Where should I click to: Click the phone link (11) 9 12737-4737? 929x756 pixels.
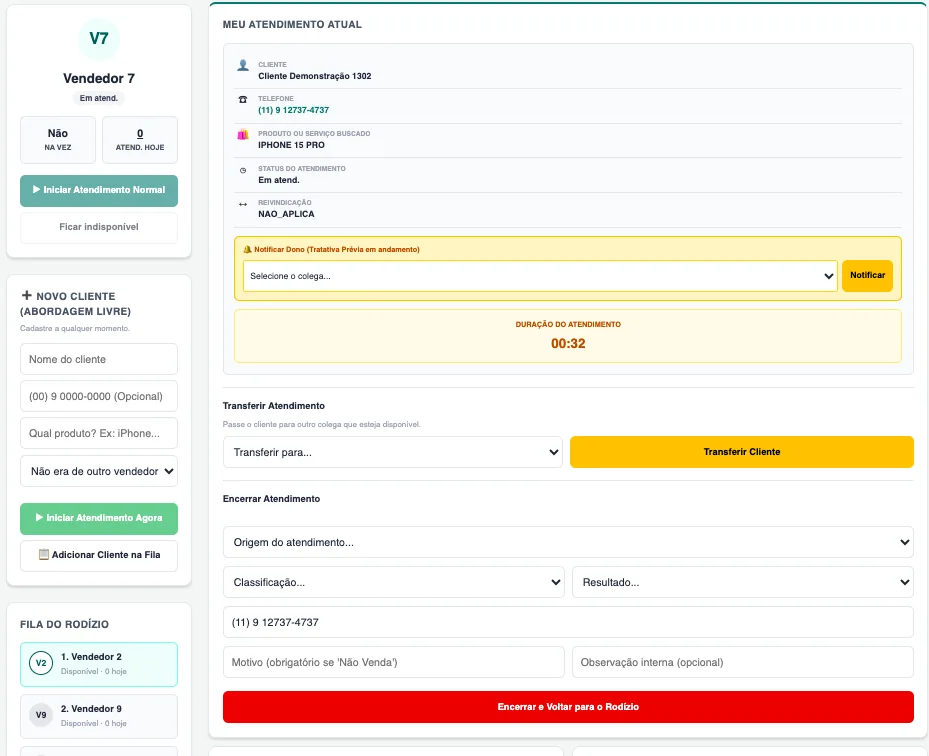(x=293, y=110)
